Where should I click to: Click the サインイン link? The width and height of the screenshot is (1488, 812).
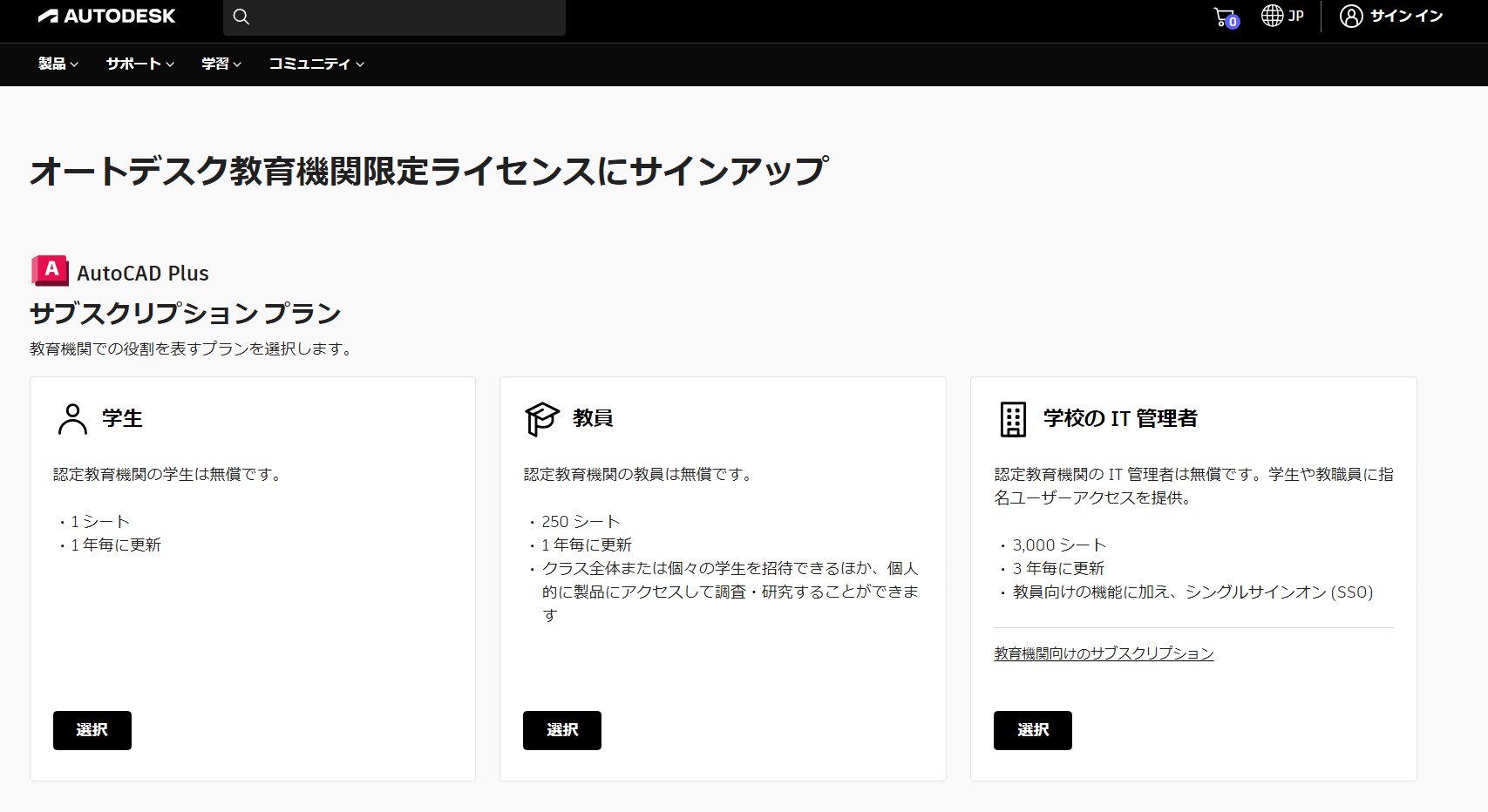pyautogui.click(x=1406, y=16)
